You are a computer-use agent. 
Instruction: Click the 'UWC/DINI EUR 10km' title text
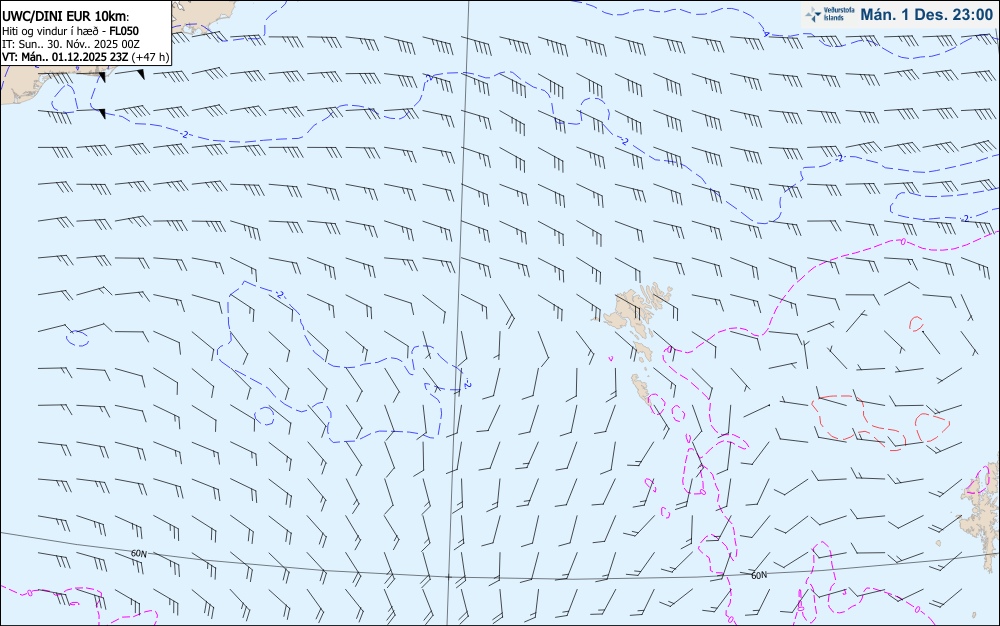click(x=66, y=17)
